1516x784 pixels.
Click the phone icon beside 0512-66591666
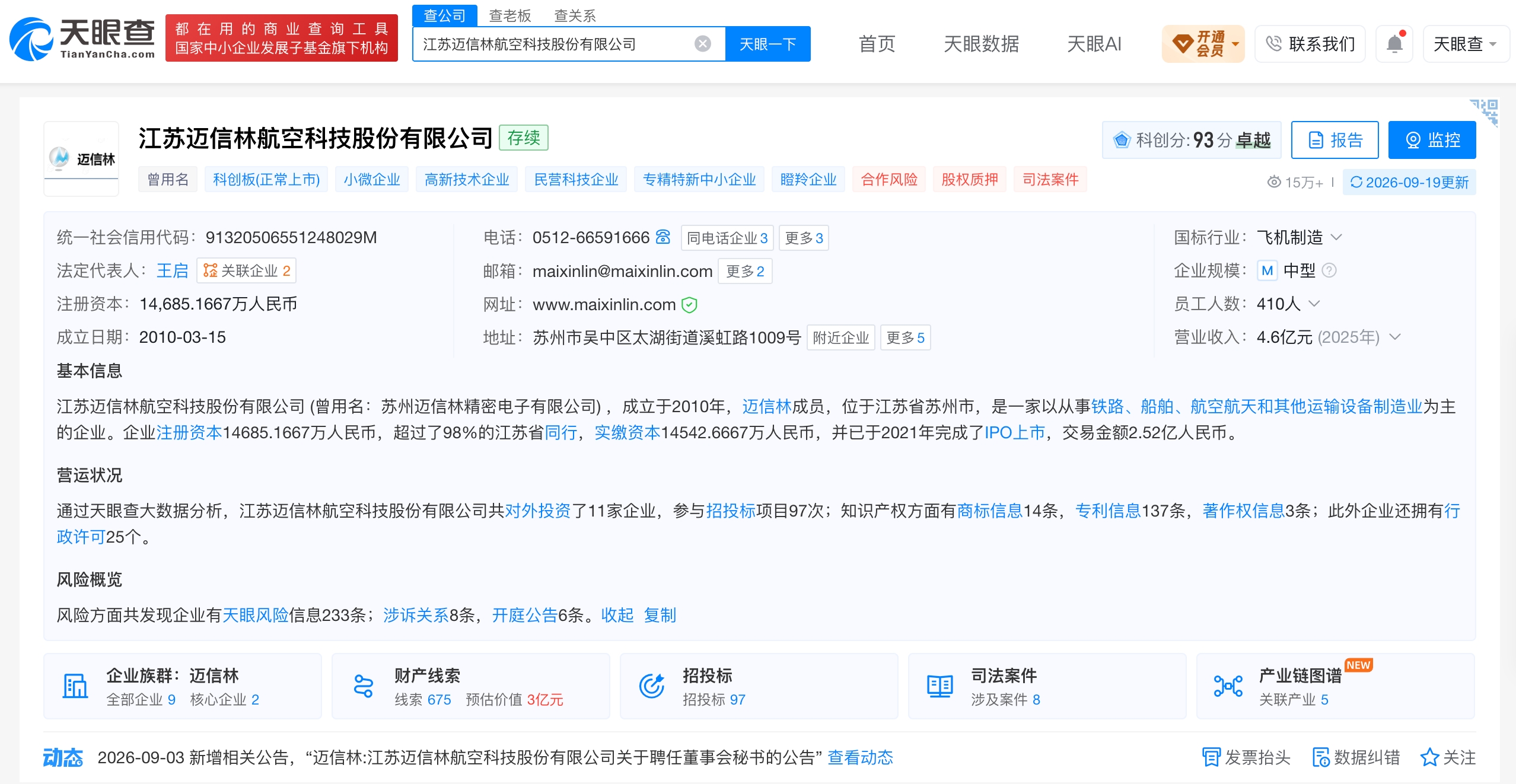(x=663, y=237)
